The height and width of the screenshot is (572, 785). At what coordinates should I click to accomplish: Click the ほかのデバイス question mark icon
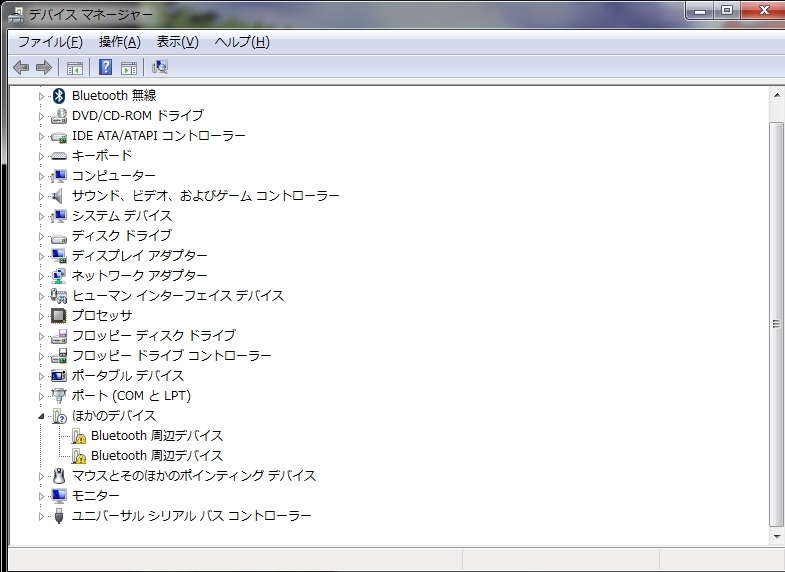coord(59,416)
